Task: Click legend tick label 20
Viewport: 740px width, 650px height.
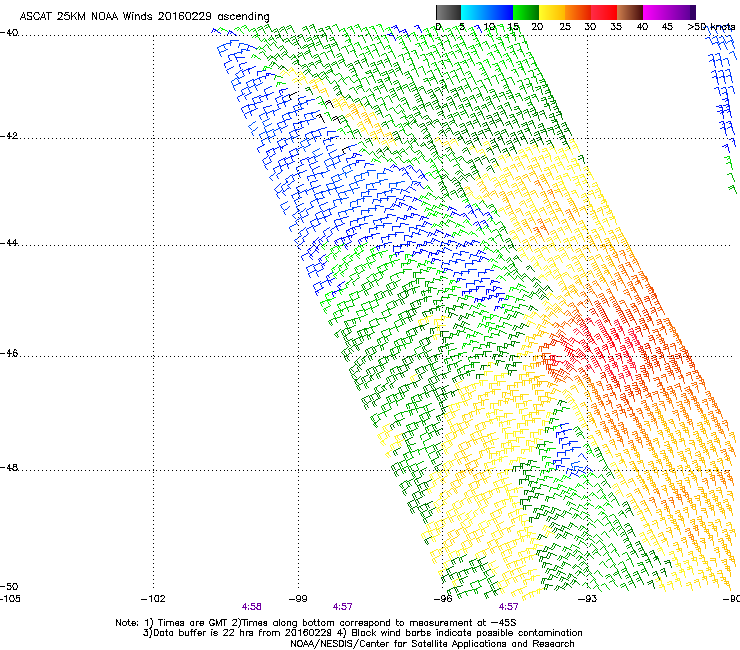Action: pos(538,27)
